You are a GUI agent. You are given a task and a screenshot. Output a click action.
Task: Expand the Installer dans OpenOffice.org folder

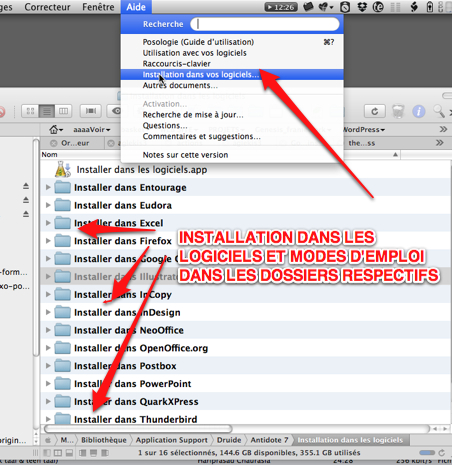[x=48, y=348]
